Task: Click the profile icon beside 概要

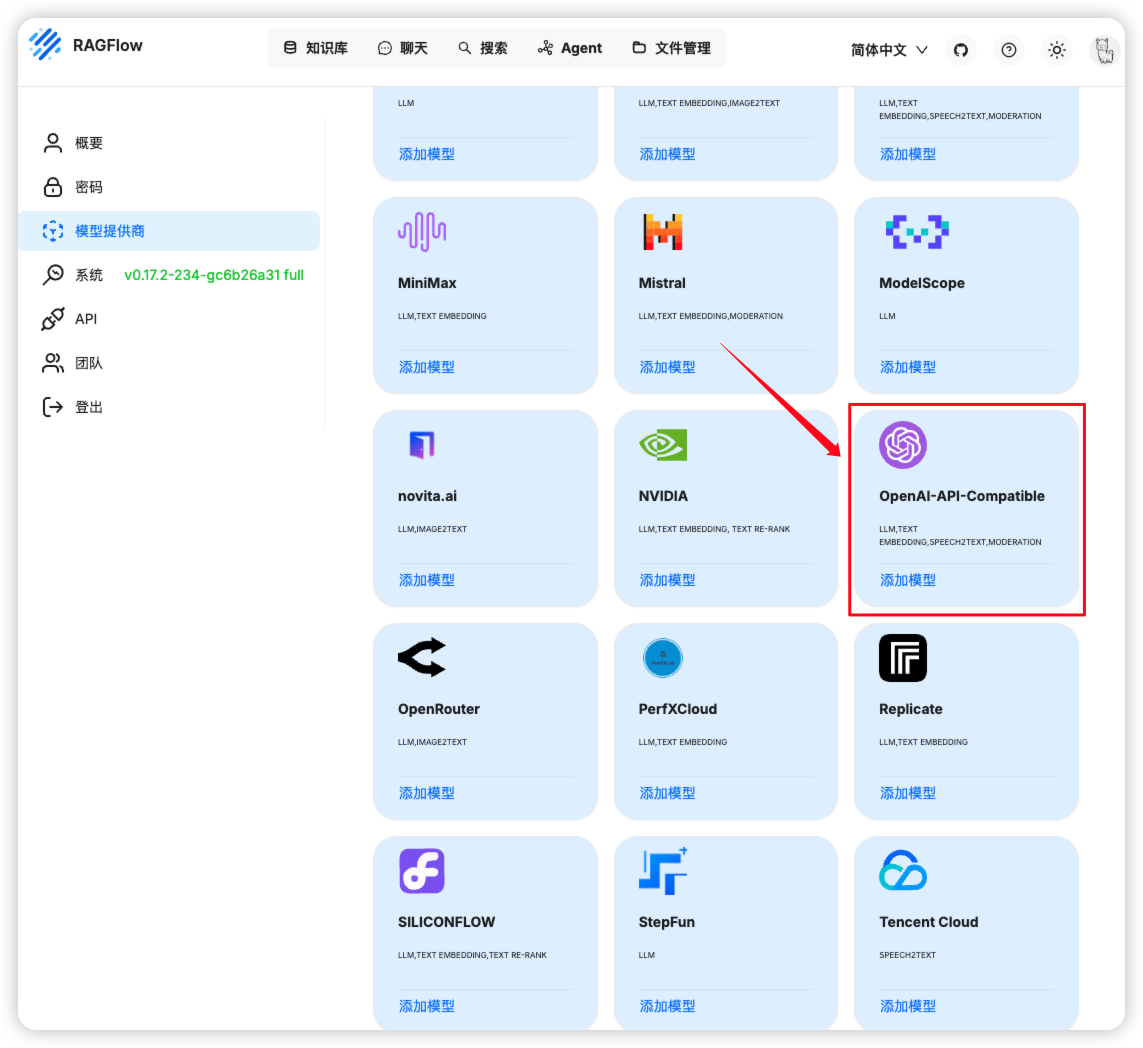Action: [x=52, y=143]
